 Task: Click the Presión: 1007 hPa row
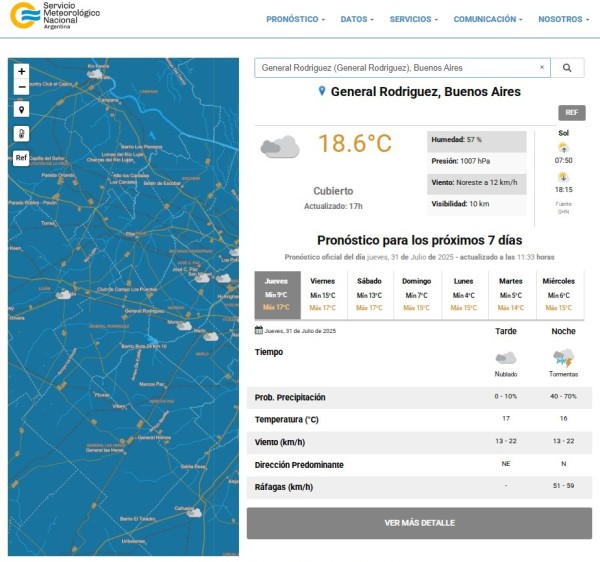[477, 161]
